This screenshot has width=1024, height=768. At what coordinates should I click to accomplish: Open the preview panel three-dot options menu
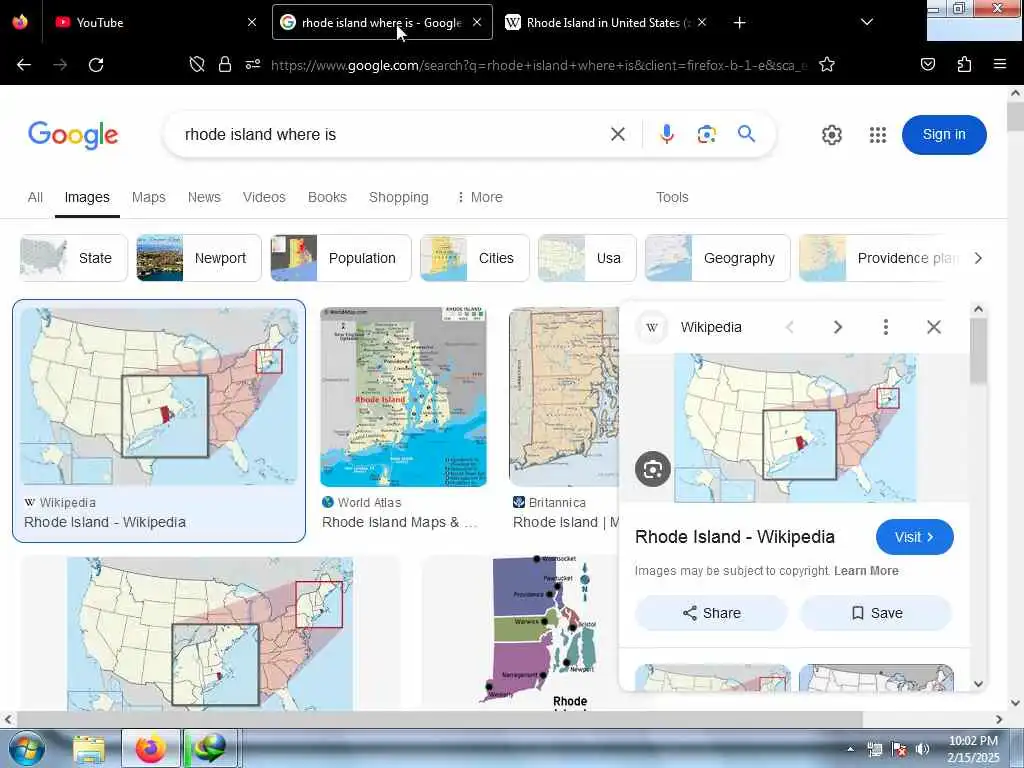pos(886,327)
